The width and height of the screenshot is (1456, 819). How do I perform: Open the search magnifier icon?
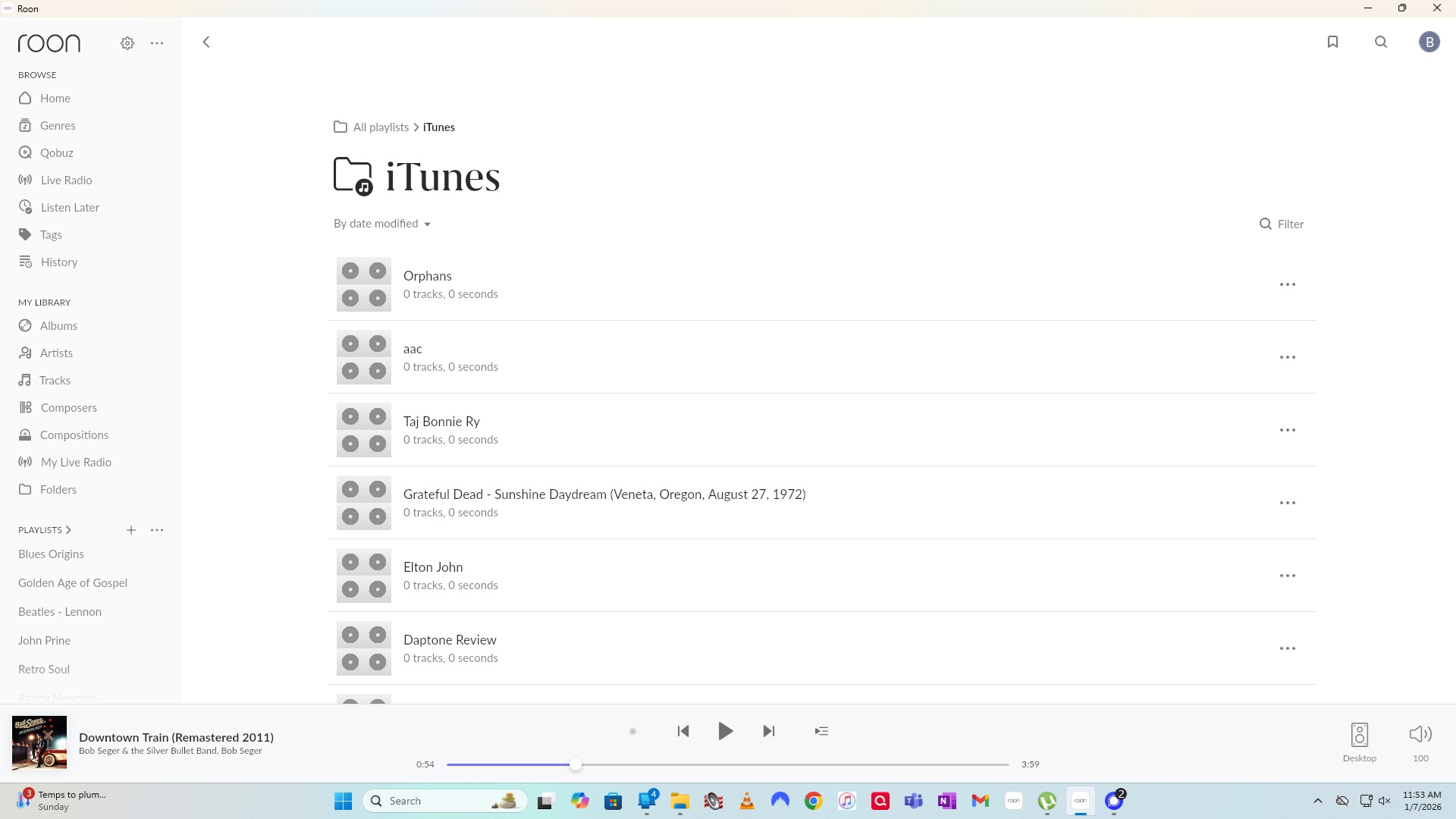pos(1381,42)
